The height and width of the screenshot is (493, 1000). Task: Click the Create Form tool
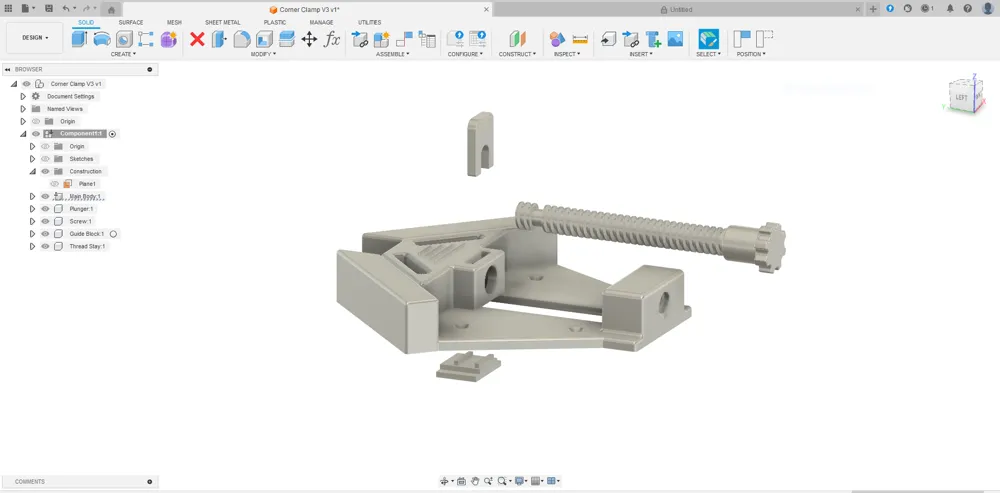pyautogui.click(x=168, y=39)
